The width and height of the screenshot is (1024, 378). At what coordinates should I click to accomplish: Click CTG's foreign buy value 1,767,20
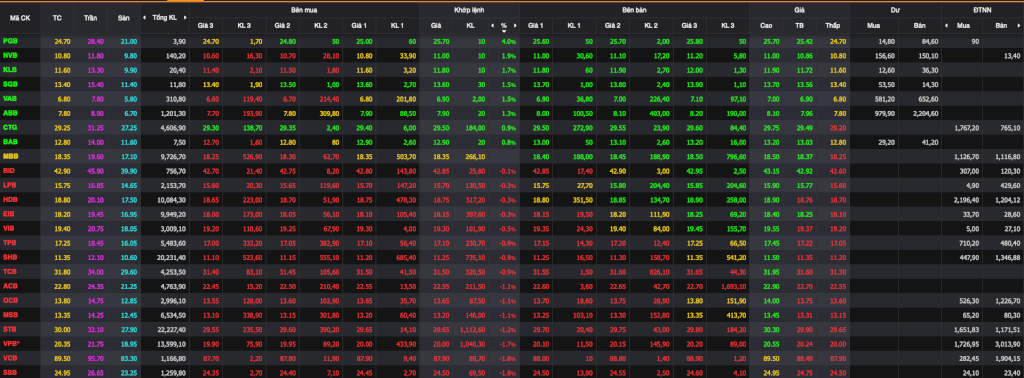point(967,127)
